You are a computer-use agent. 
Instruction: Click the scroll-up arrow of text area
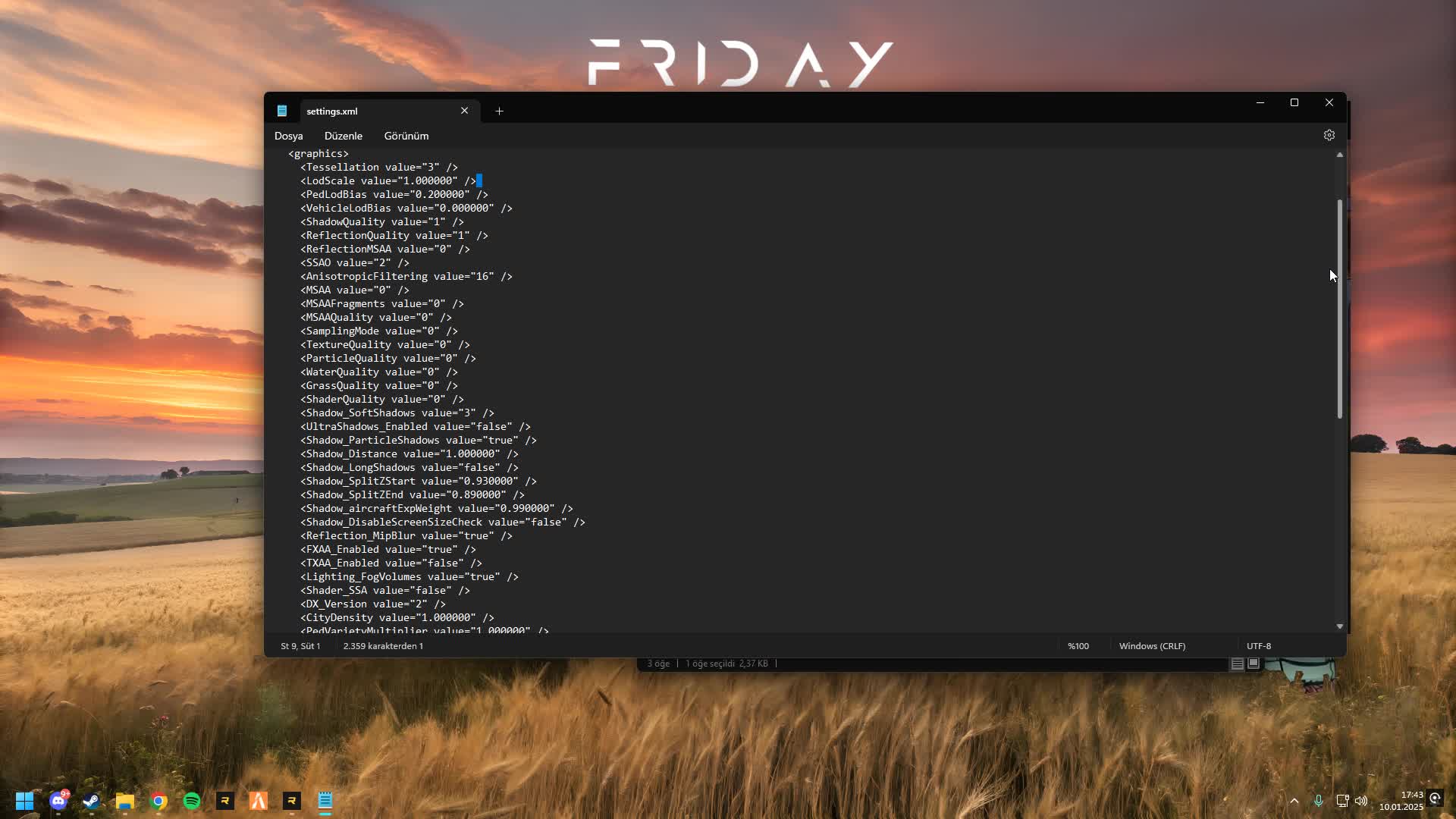1339,155
